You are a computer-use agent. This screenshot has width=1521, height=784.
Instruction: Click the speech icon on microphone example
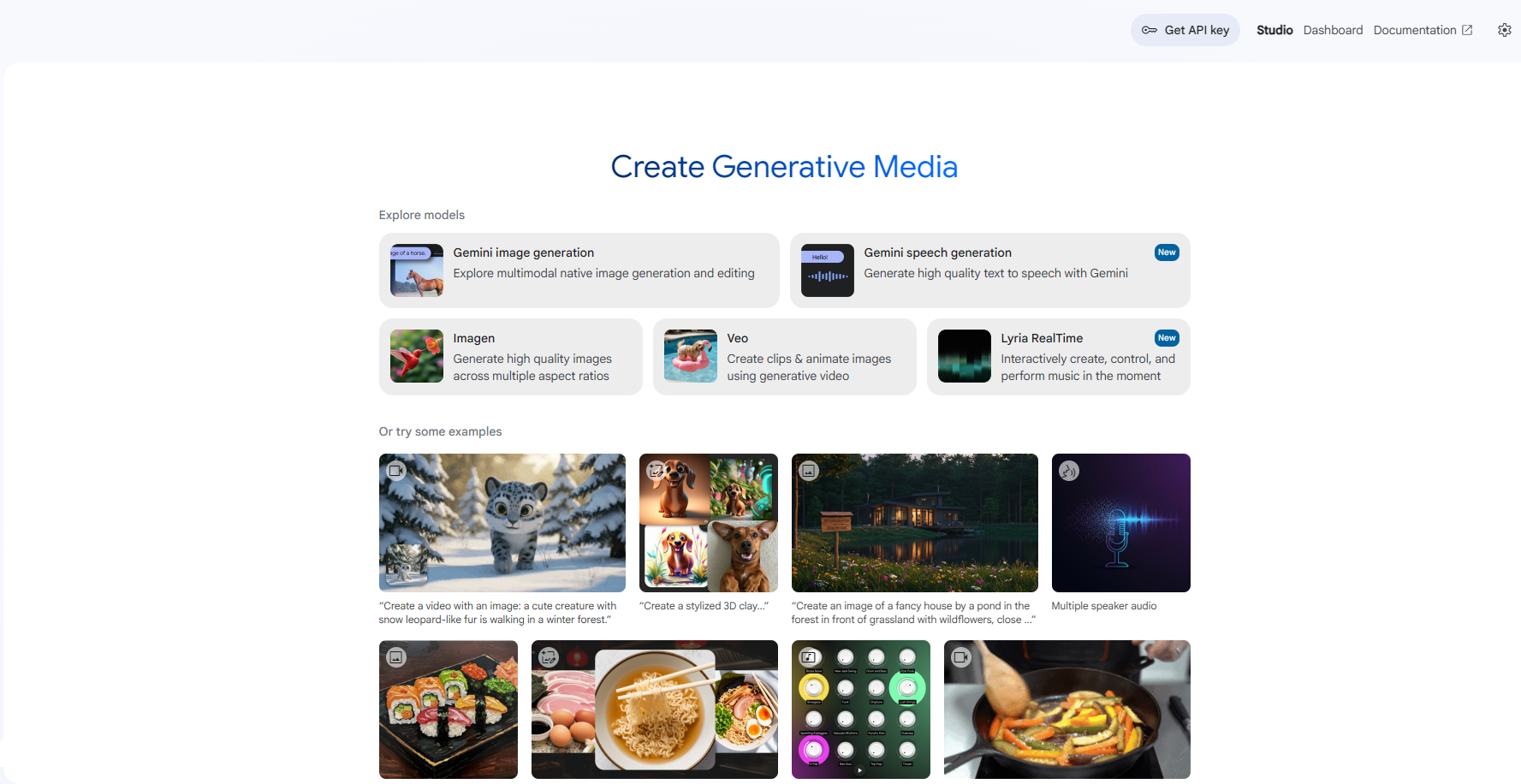coord(1068,471)
